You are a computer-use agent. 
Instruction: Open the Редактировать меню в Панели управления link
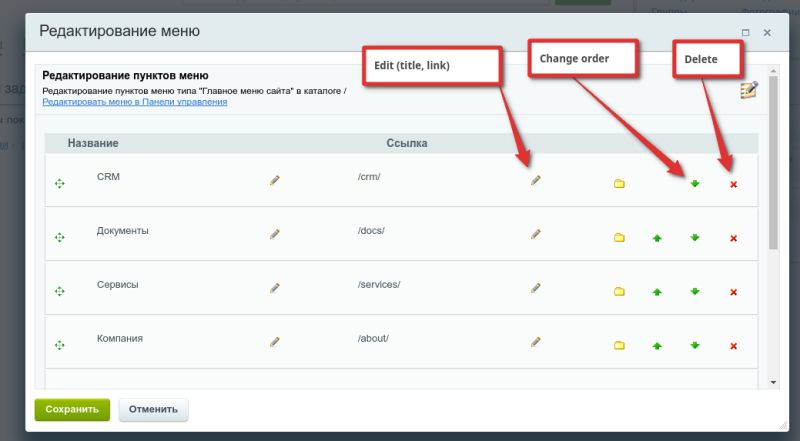(x=135, y=102)
